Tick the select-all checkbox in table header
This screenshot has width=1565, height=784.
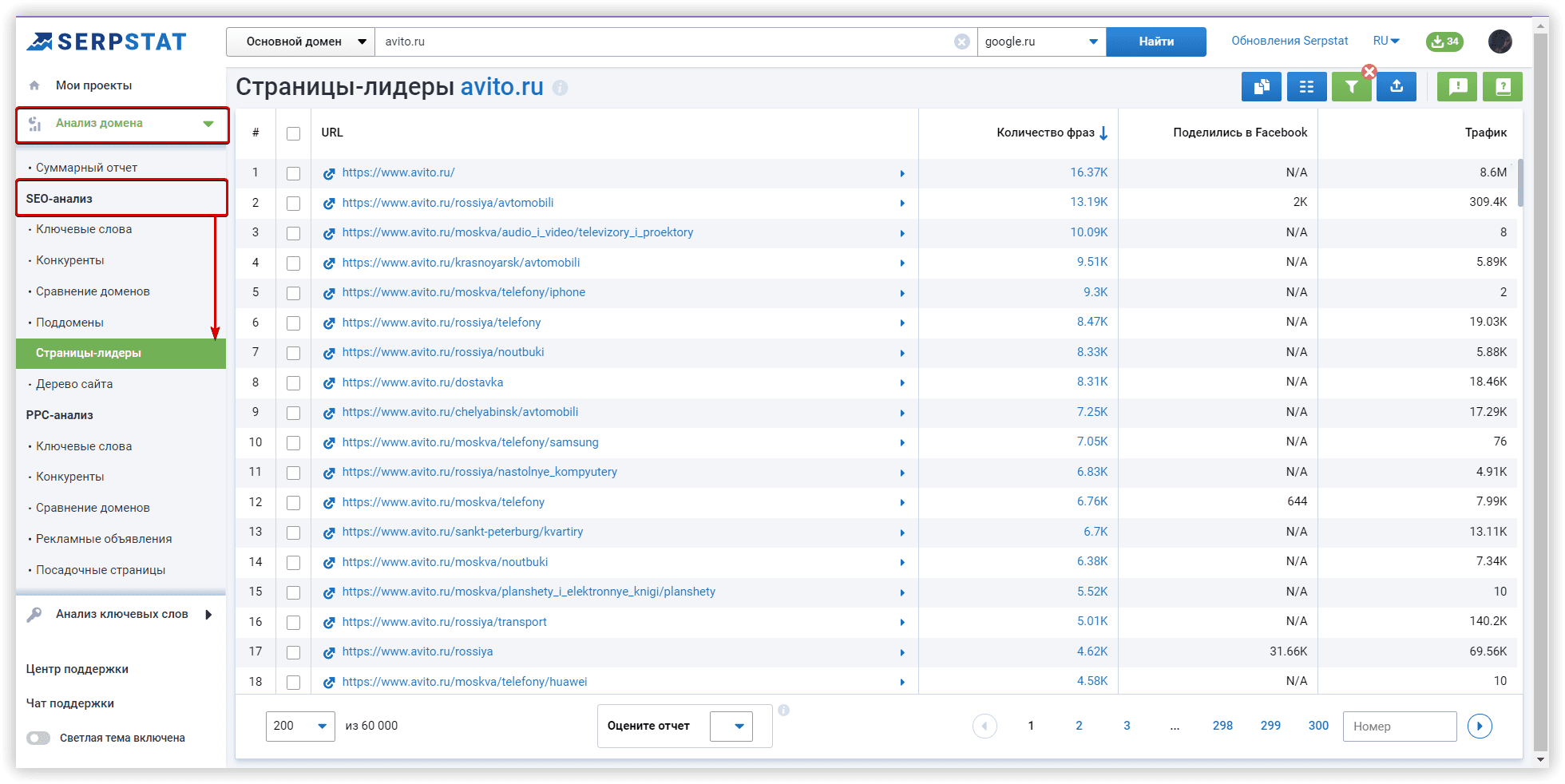coord(294,133)
